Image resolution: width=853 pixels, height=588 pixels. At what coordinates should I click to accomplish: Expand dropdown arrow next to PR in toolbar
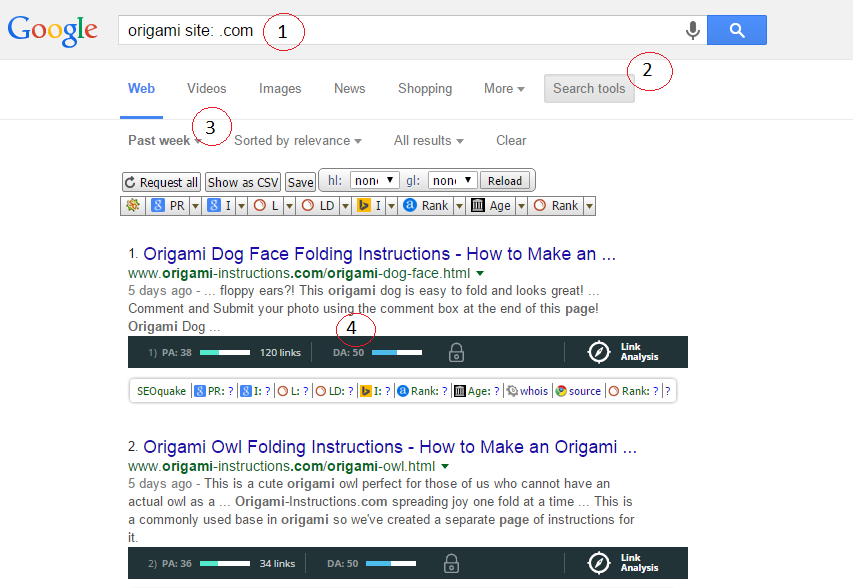pos(196,206)
